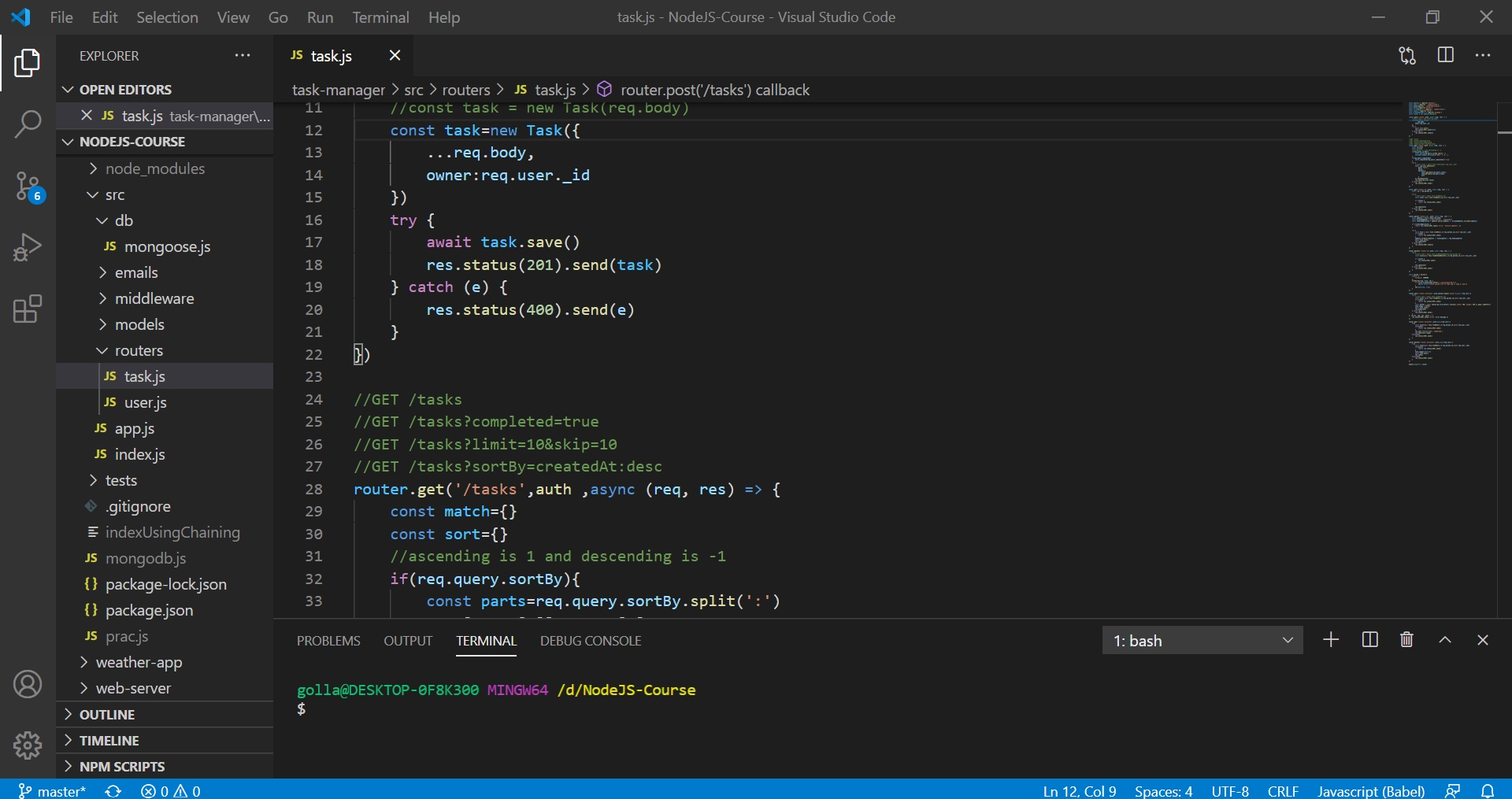The image size is (1512, 799).
Task: Click the feedback icon in status bar
Action: pyautogui.click(x=1452, y=790)
